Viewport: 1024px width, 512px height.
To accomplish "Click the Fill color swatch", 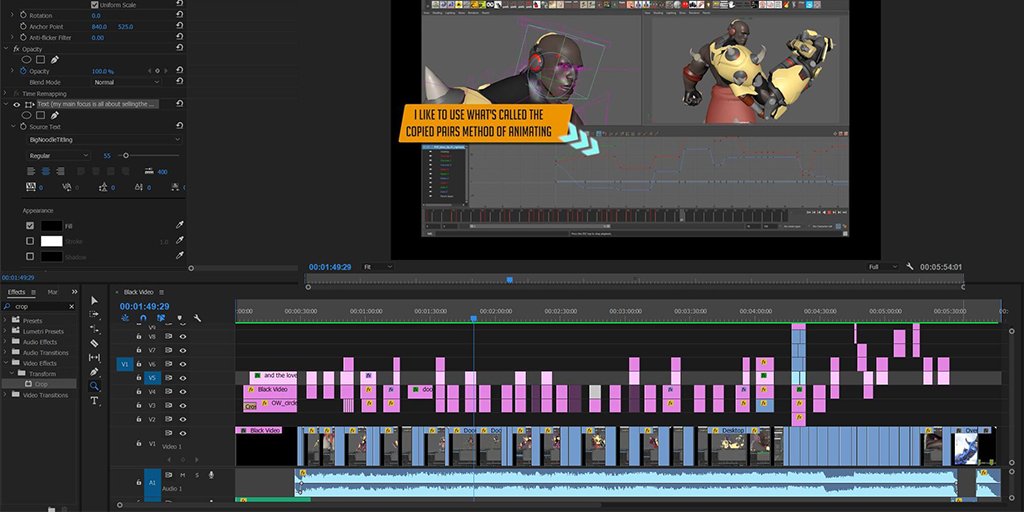I will click(x=52, y=225).
